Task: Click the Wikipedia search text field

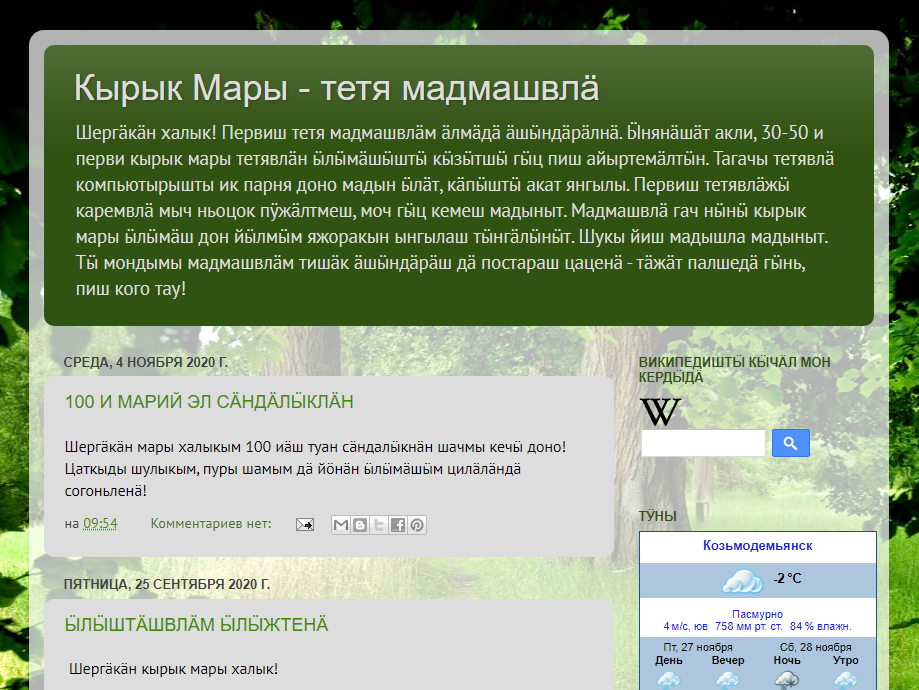Action: [x=702, y=443]
